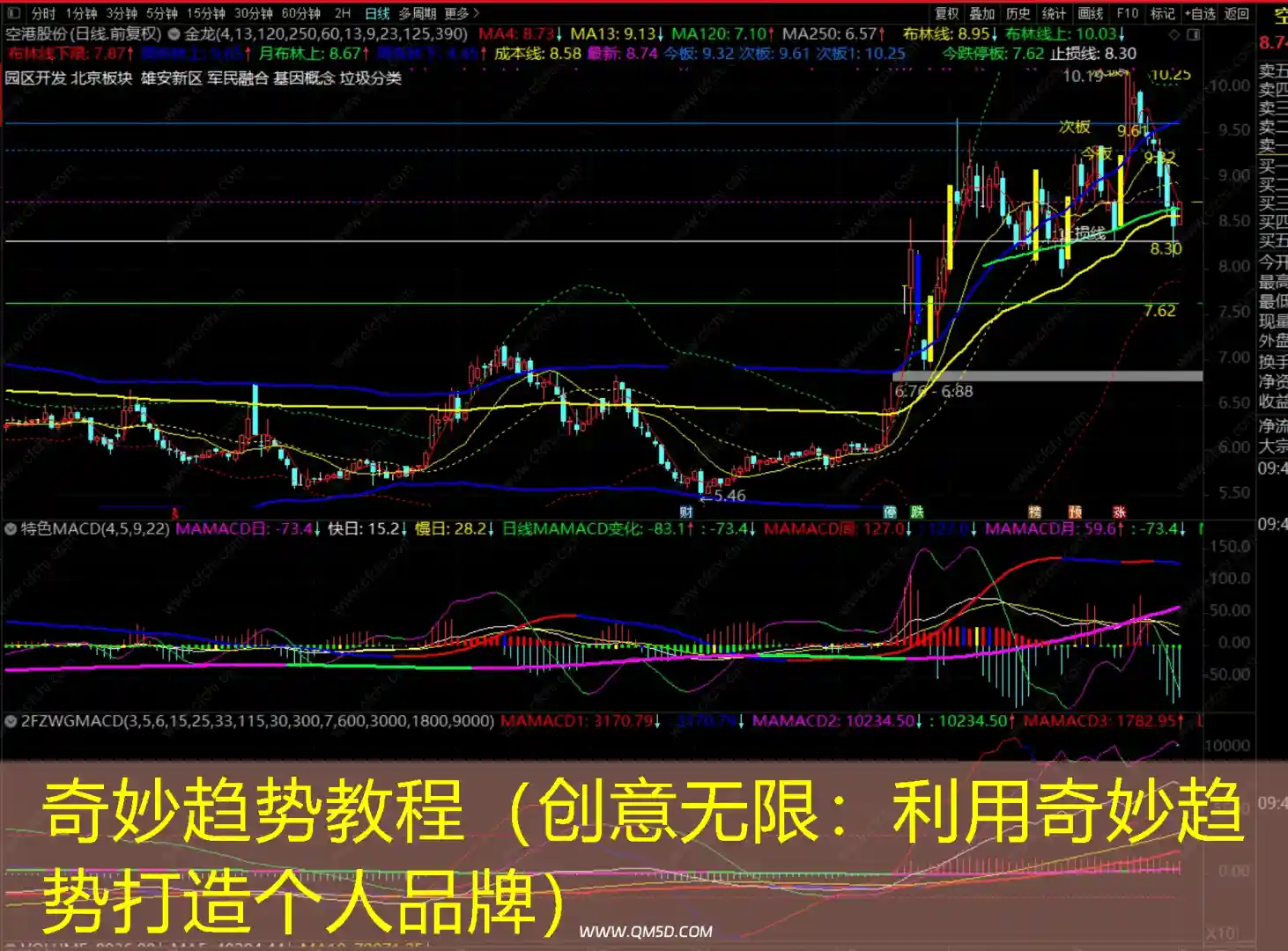
Task: Click the 预 marker on the time axis
Action: [1076, 512]
